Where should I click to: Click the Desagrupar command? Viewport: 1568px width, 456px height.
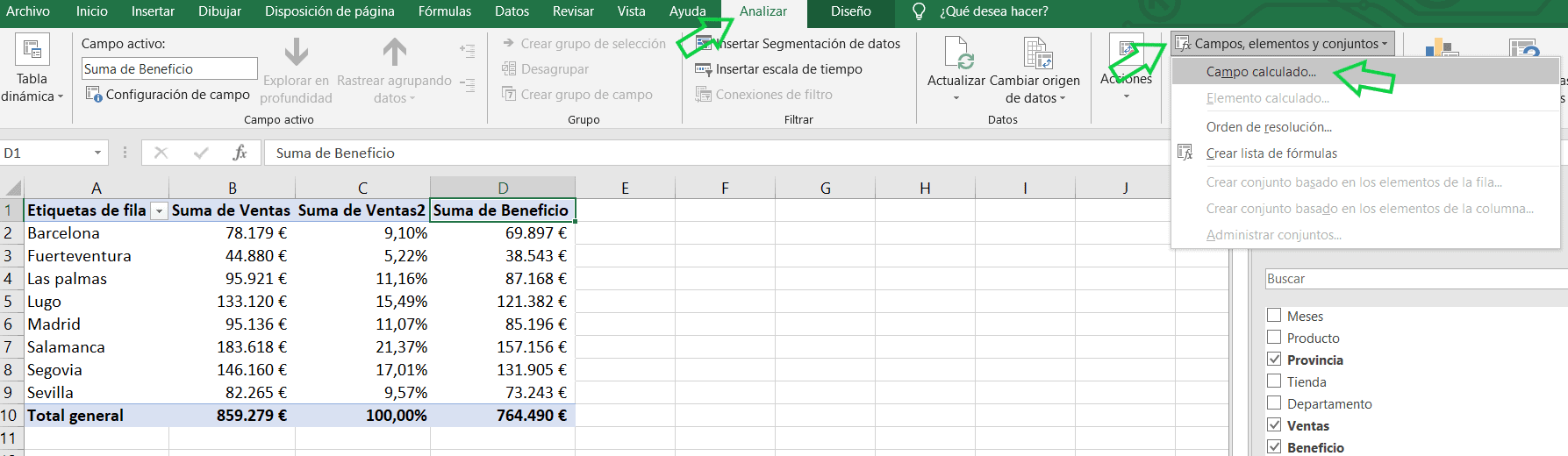[x=546, y=69]
